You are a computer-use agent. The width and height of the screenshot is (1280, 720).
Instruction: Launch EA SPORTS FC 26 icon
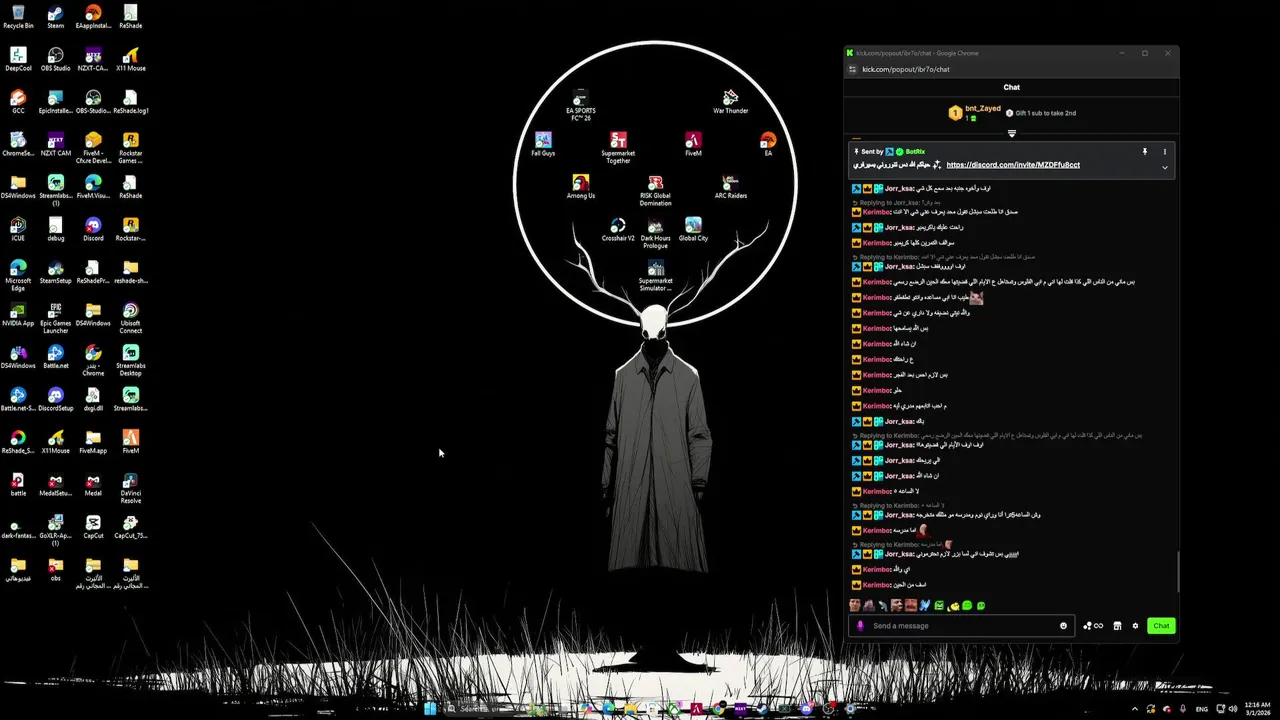(x=580, y=105)
